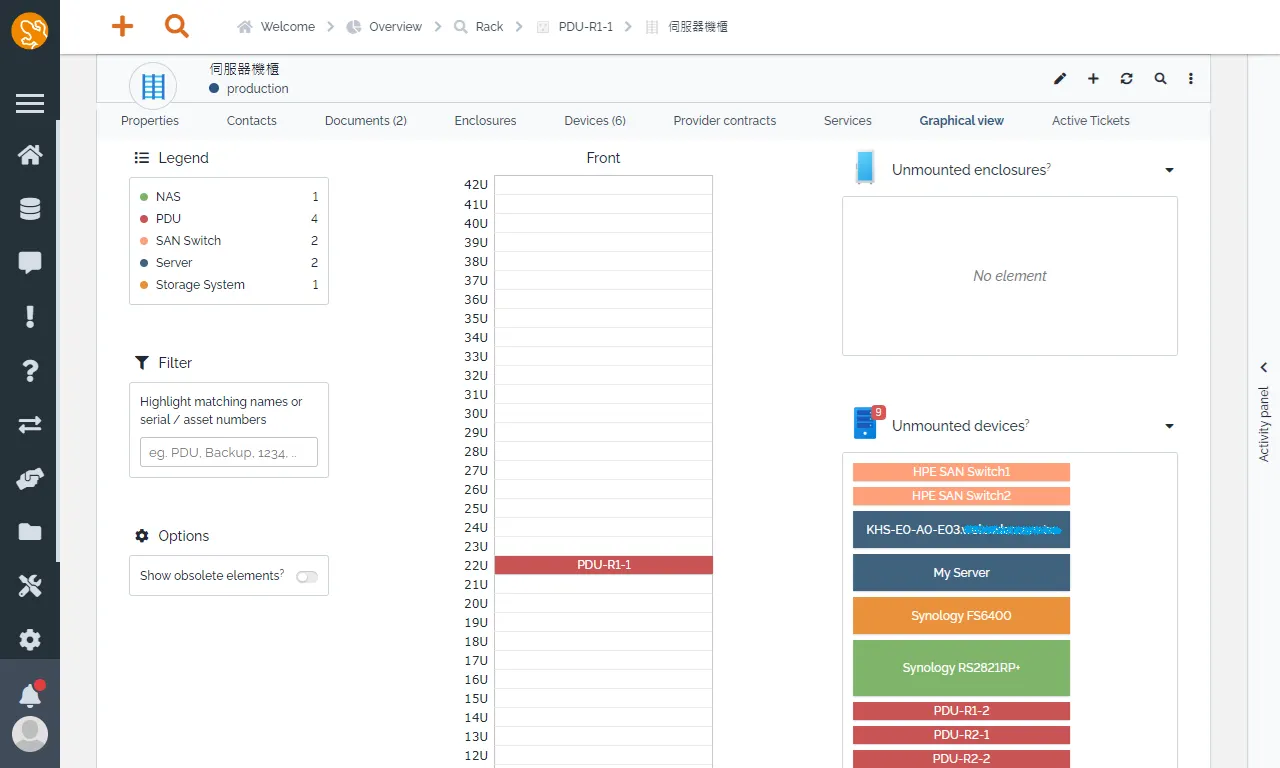
Task: Select HPE SAN Switch1 unmounted device
Action: click(x=961, y=472)
